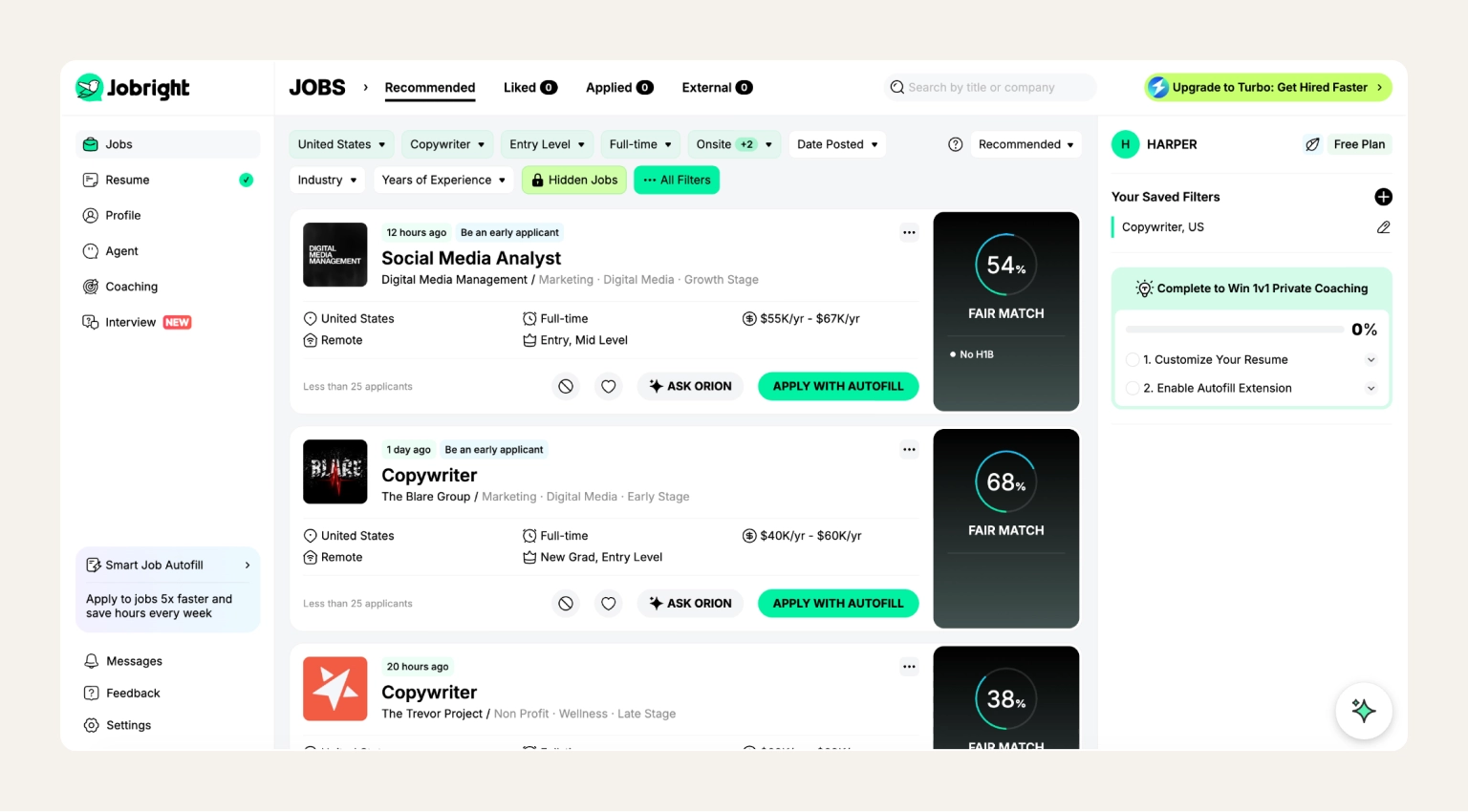Open the Copywriter title filter dropdown
Screen dimensions: 1468x812
(x=447, y=144)
